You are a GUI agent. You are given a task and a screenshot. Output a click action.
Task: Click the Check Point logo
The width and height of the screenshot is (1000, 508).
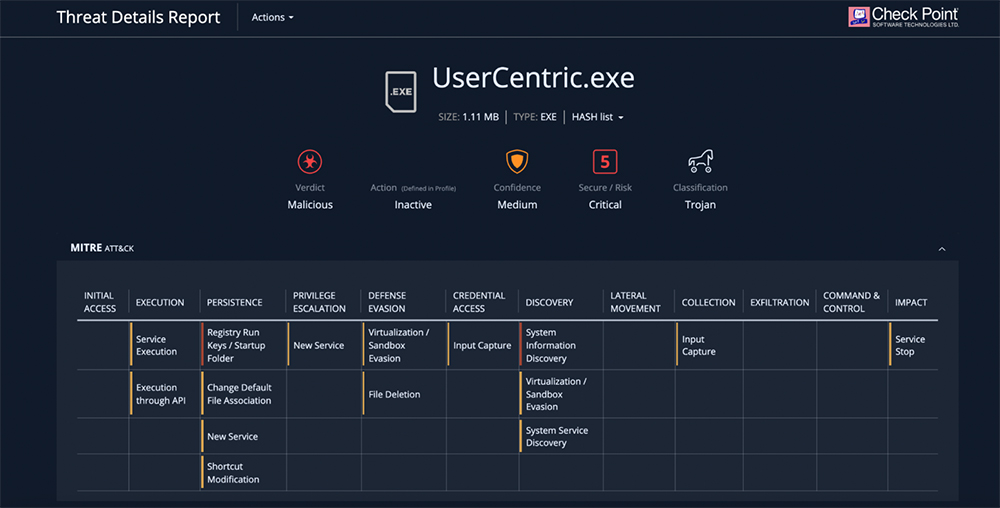click(903, 17)
